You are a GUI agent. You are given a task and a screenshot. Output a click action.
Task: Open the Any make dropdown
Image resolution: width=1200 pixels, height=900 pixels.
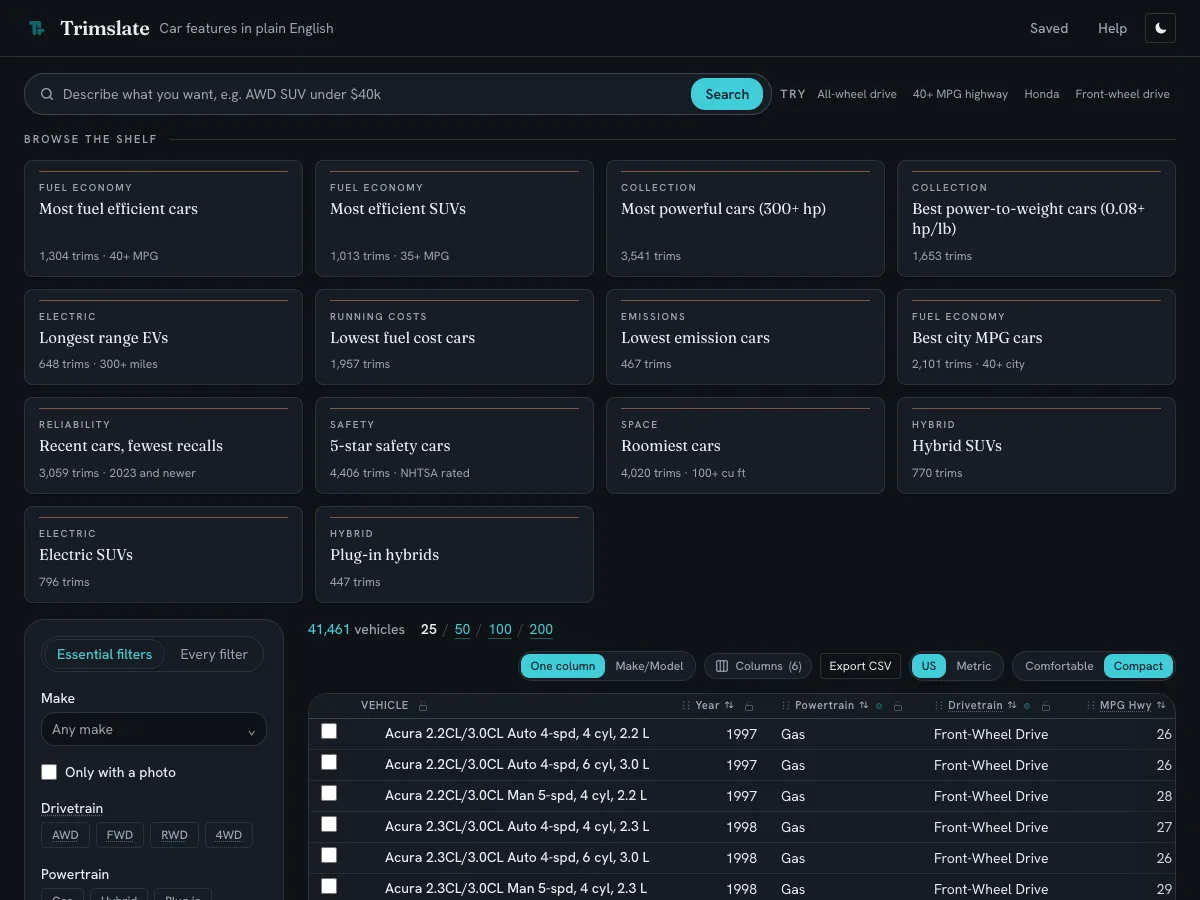coord(154,729)
